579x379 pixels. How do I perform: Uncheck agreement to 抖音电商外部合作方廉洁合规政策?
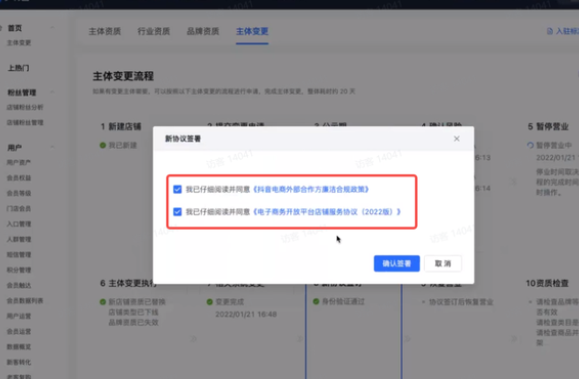click(177, 189)
